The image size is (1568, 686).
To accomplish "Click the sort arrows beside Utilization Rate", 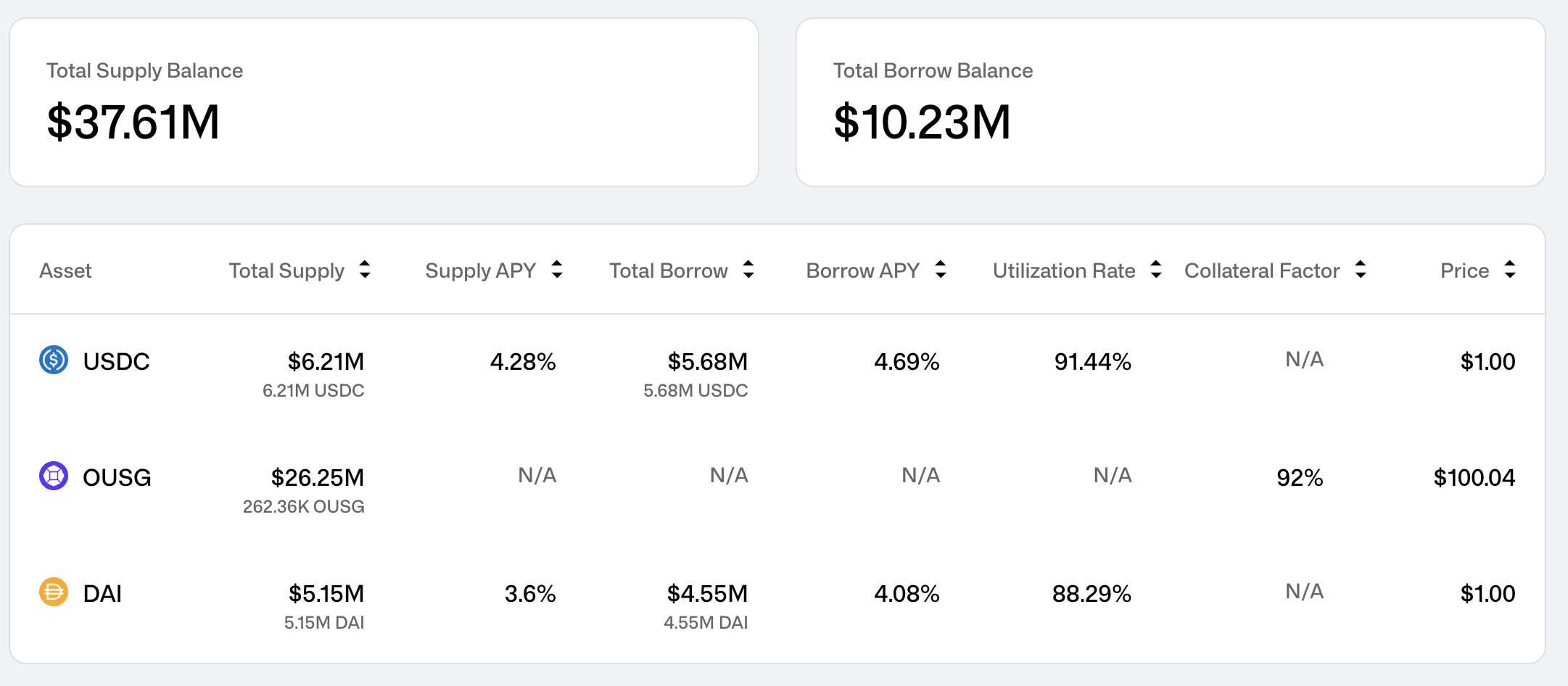I will pos(1155,270).
